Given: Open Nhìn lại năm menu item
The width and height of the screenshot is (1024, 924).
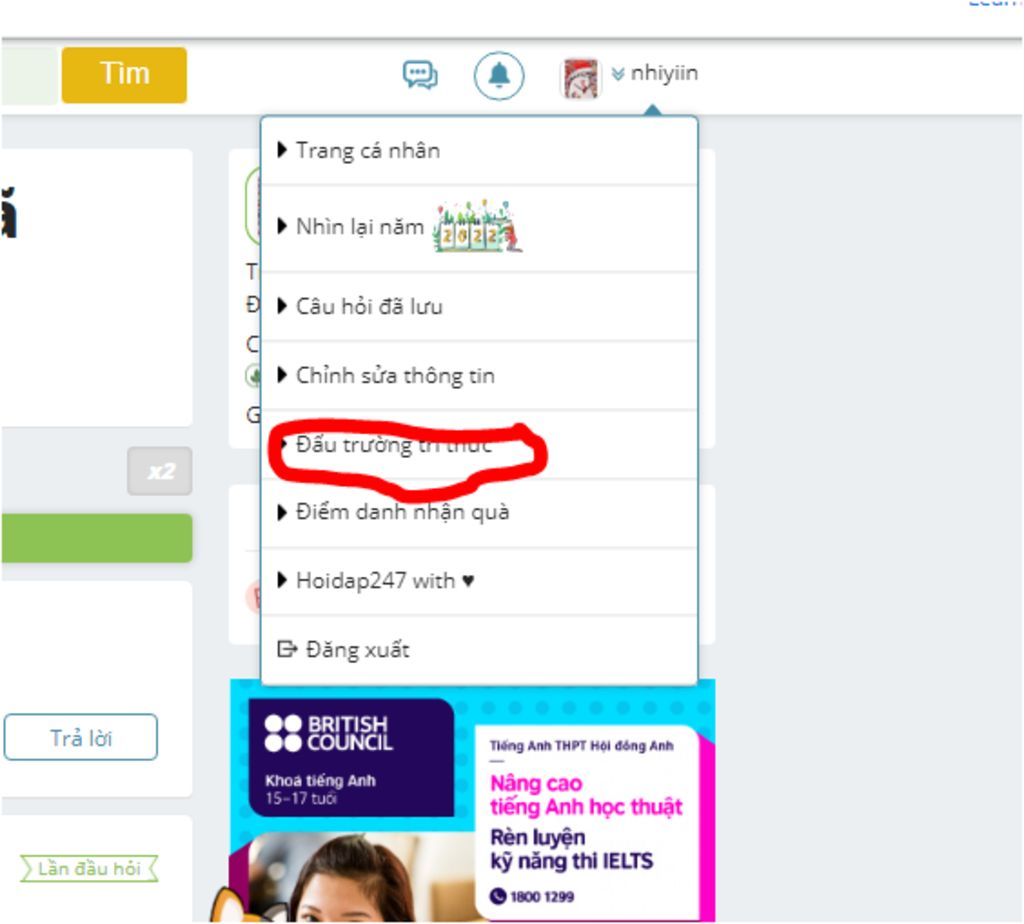Looking at the screenshot, I should (479, 228).
